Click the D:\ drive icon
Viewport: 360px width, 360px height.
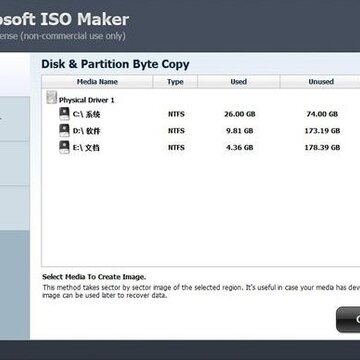64,131
